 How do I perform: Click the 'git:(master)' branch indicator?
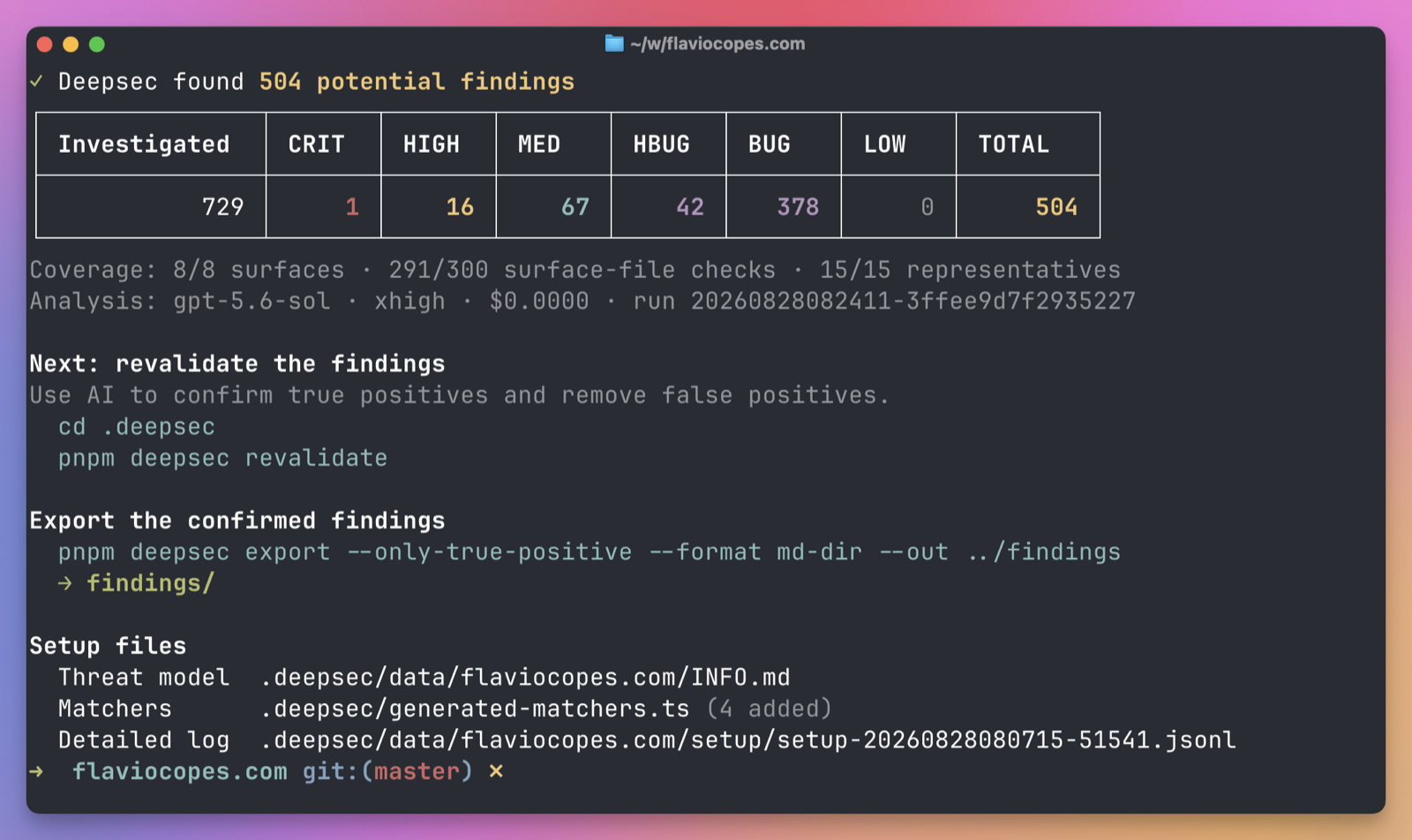coord(388,771)
